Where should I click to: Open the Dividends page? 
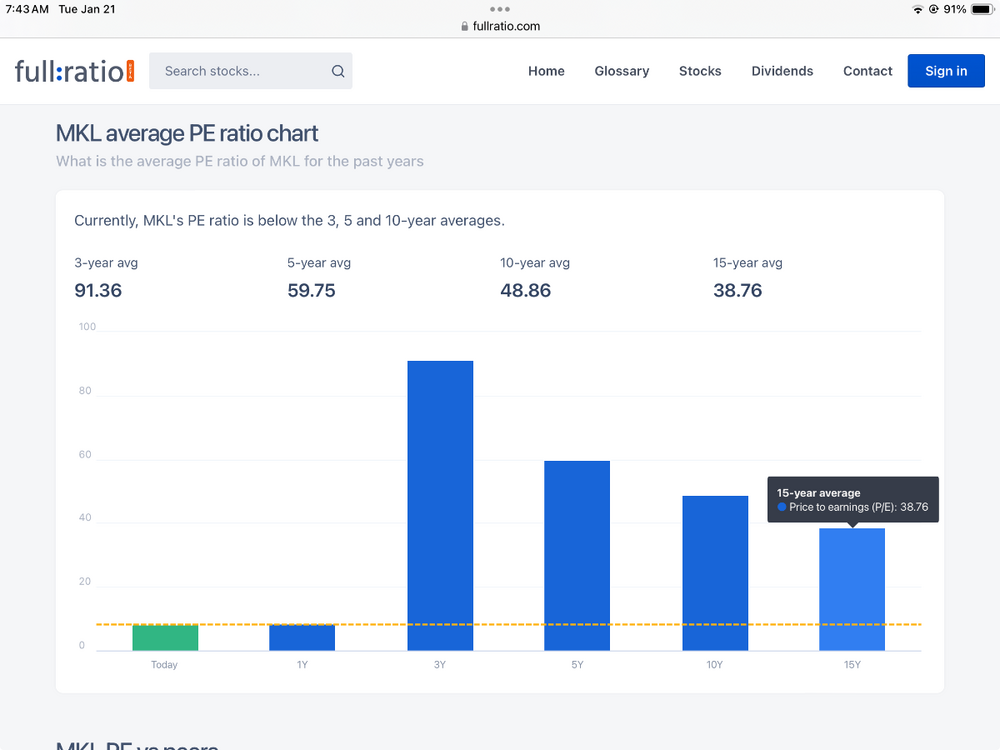(x=782, y=71)
